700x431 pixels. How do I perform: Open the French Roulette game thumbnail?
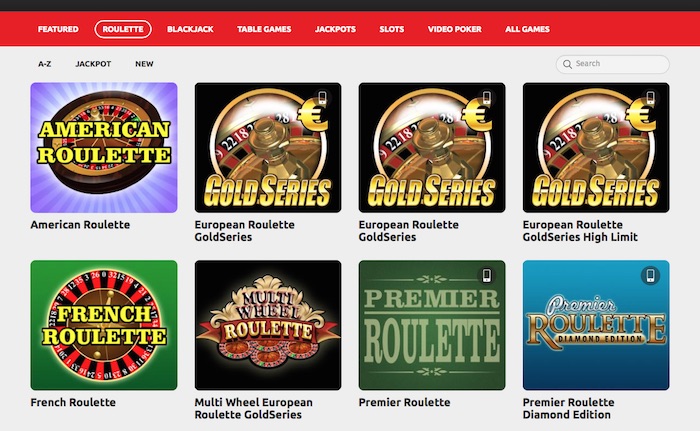104,325
